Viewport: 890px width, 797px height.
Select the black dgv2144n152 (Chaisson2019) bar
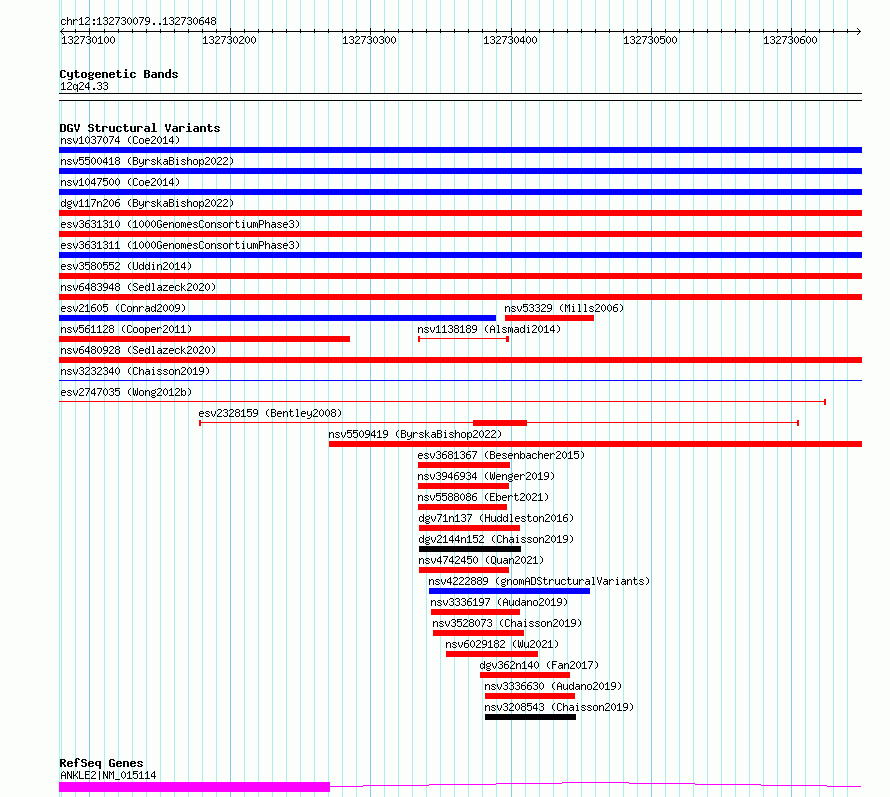click(470, 549)
